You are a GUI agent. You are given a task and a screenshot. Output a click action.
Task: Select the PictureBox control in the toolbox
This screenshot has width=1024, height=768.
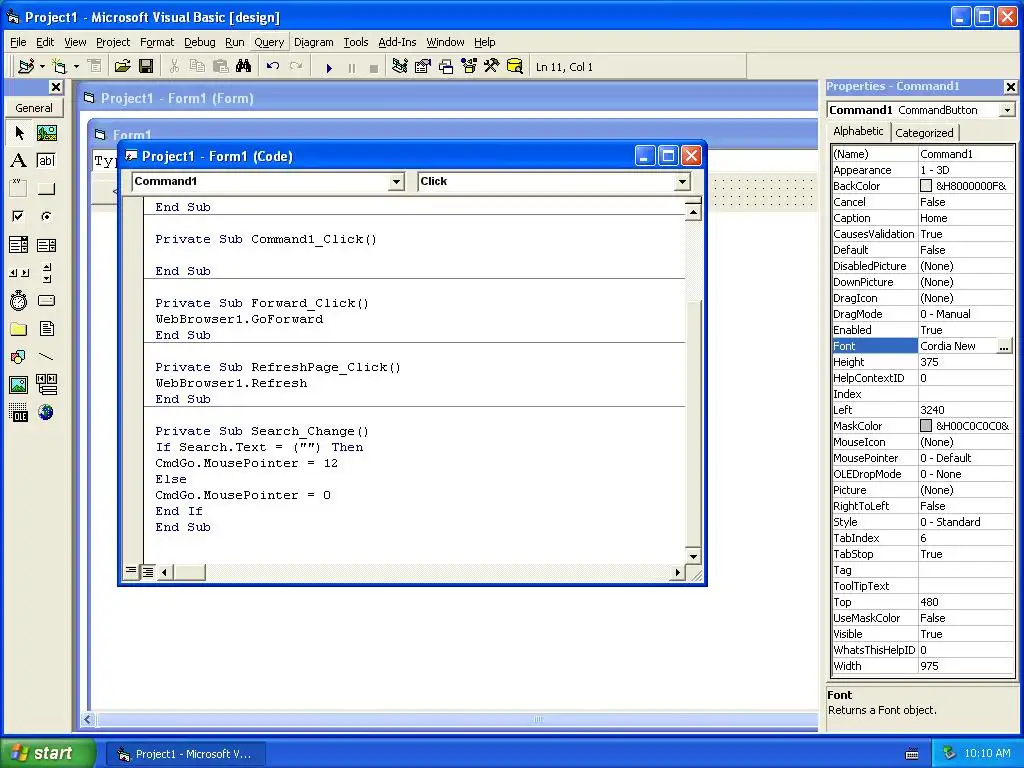[46, 133]
